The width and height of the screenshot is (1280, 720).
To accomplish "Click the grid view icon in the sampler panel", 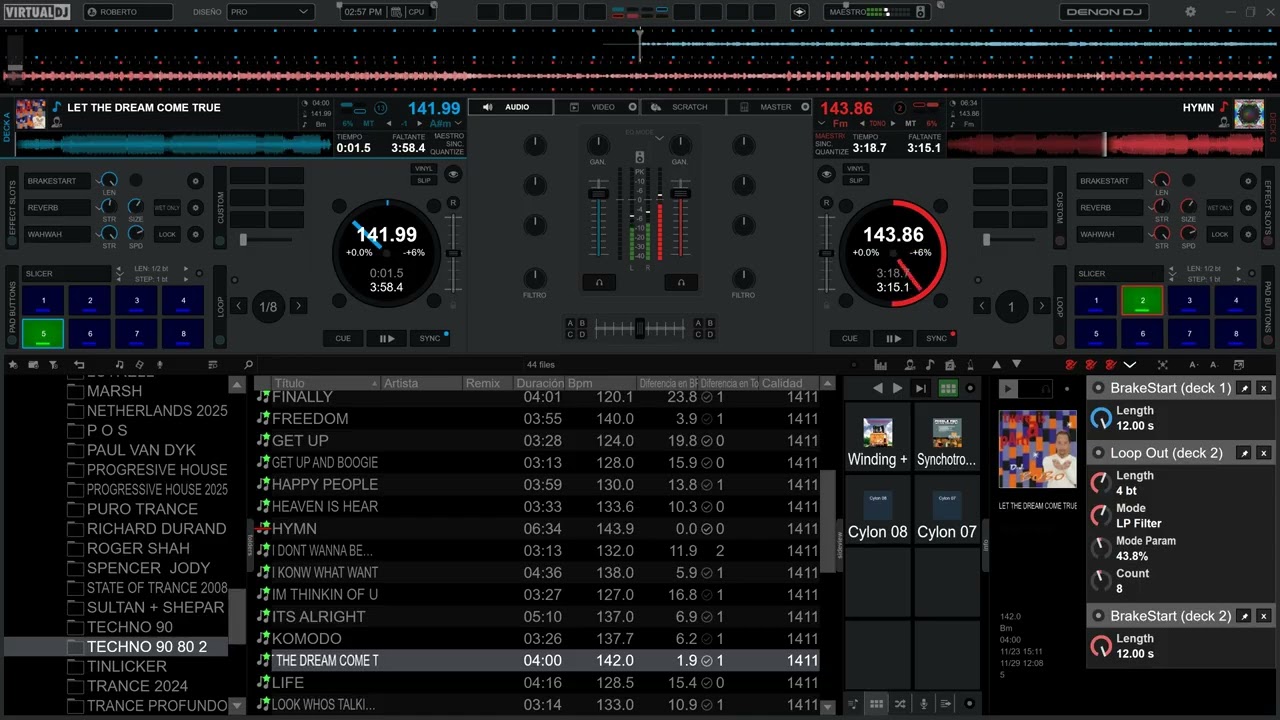I will 947,388.
